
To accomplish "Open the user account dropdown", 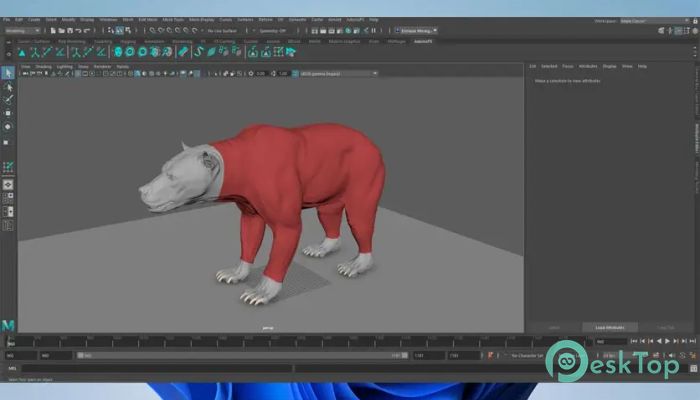I will 416,30.
